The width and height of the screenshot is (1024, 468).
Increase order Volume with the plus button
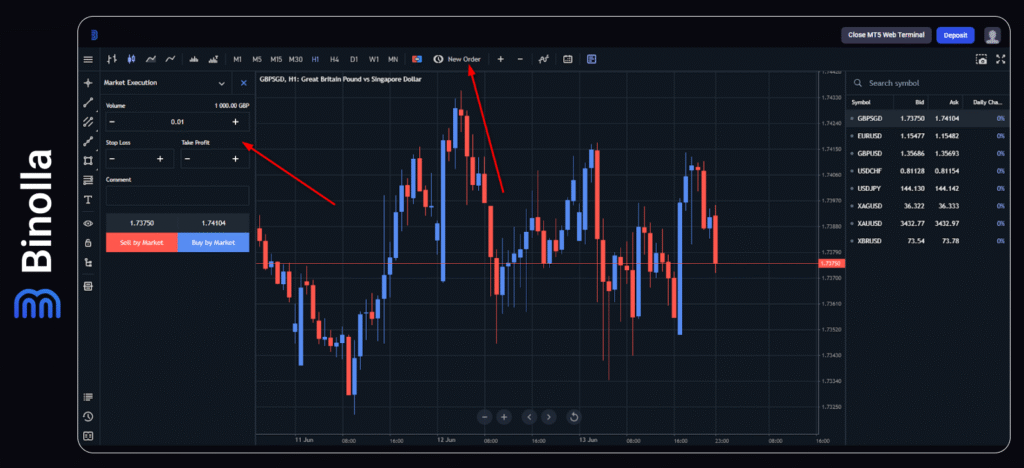pyautogui.click(x=235, y=121)
